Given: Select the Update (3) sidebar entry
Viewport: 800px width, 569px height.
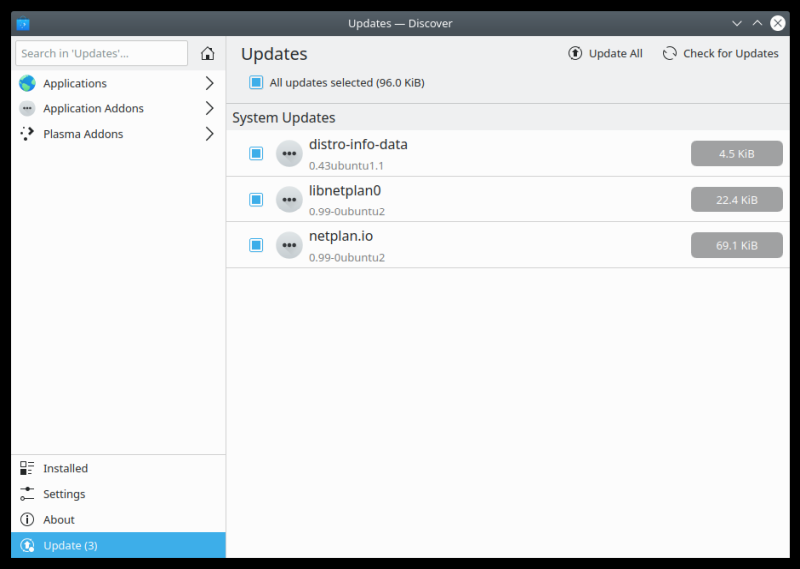Looking at the screenshot, I should [x=118, y=545].
